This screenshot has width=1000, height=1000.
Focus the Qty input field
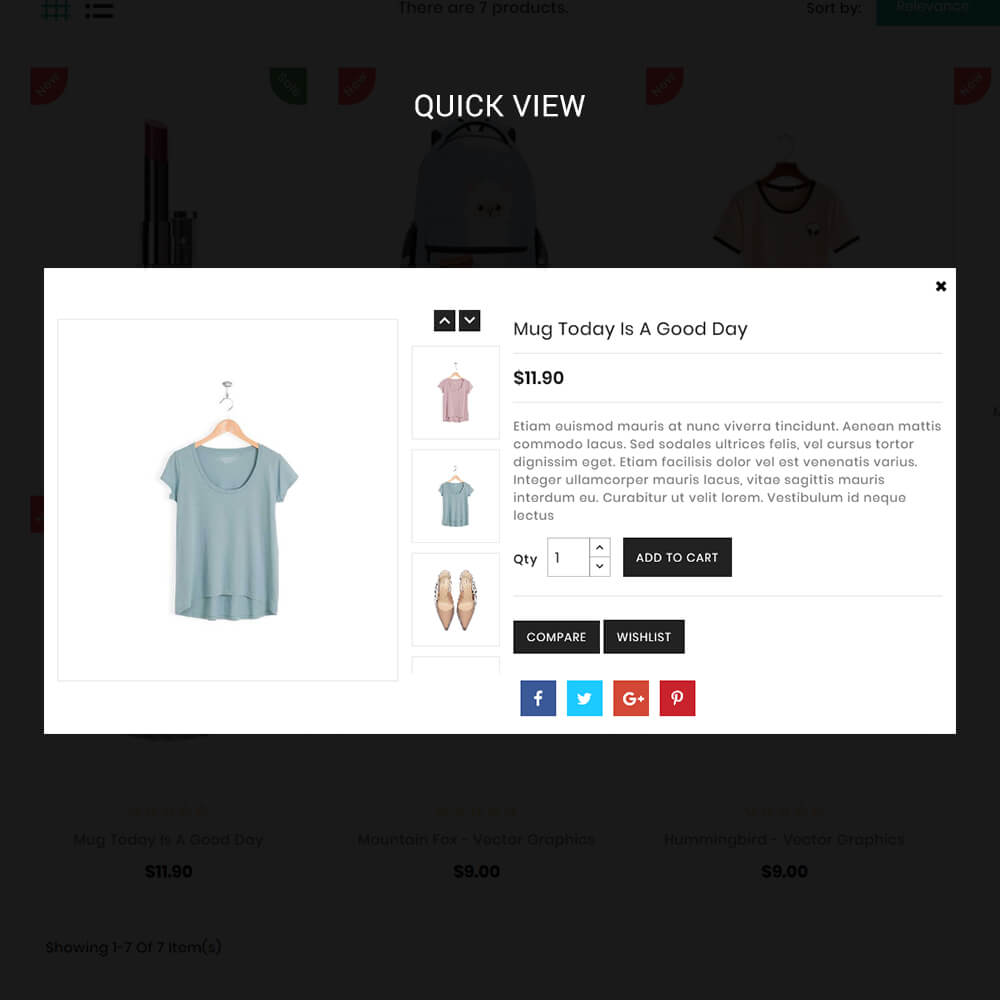tap(568, 557)
